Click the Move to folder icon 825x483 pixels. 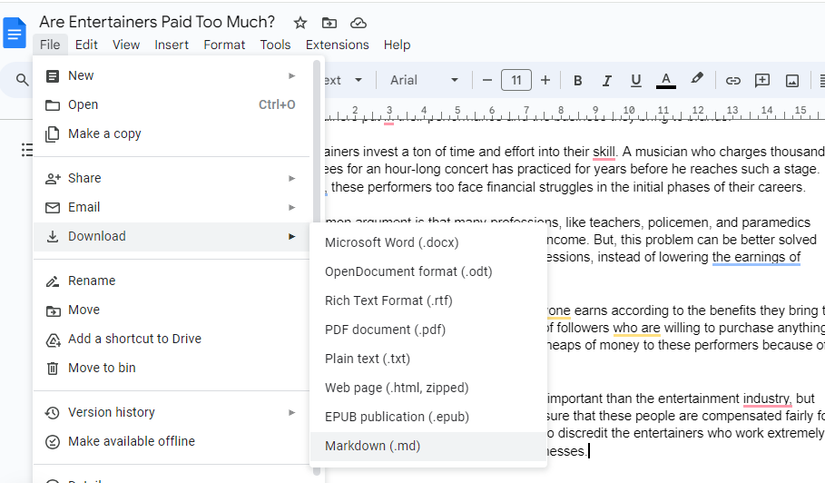click(x=329, y=22)
